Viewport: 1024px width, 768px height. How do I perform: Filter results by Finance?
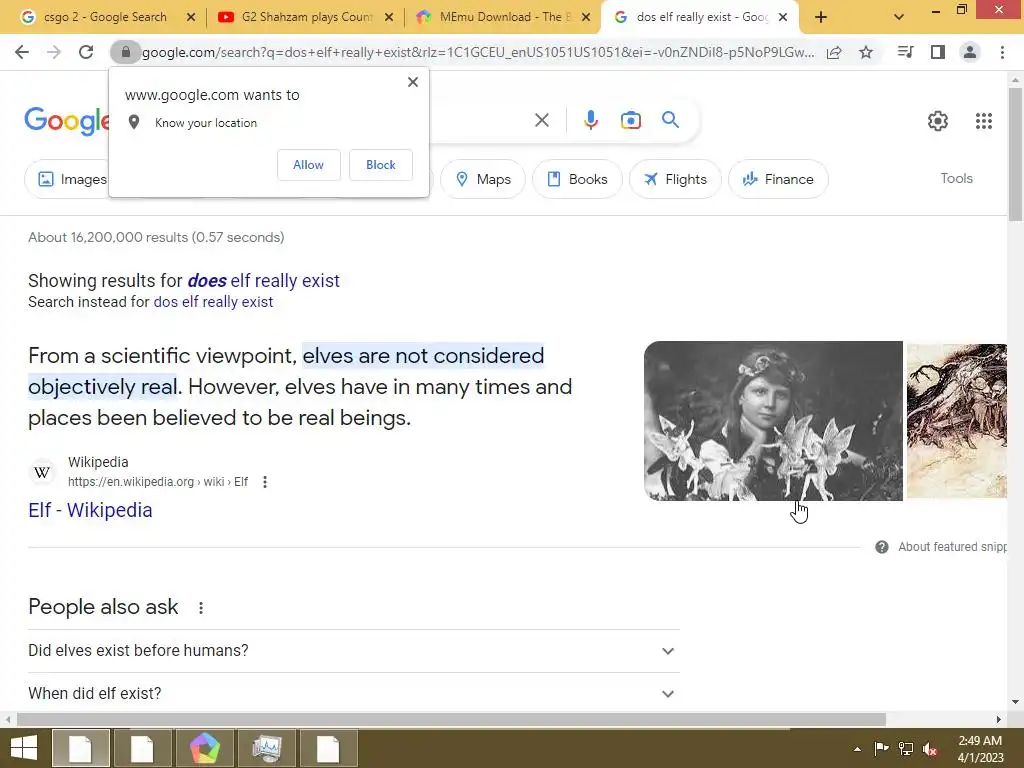778,179
